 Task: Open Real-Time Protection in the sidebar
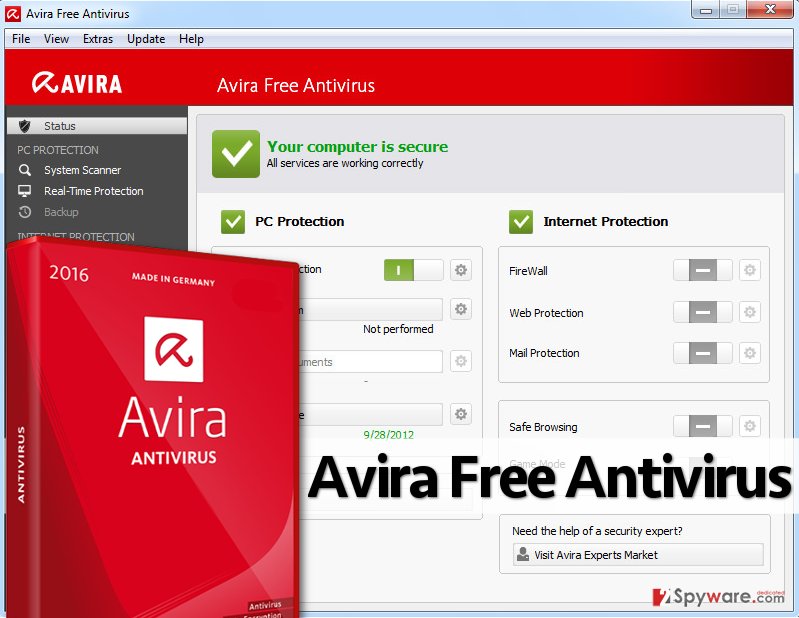[94, 191]
